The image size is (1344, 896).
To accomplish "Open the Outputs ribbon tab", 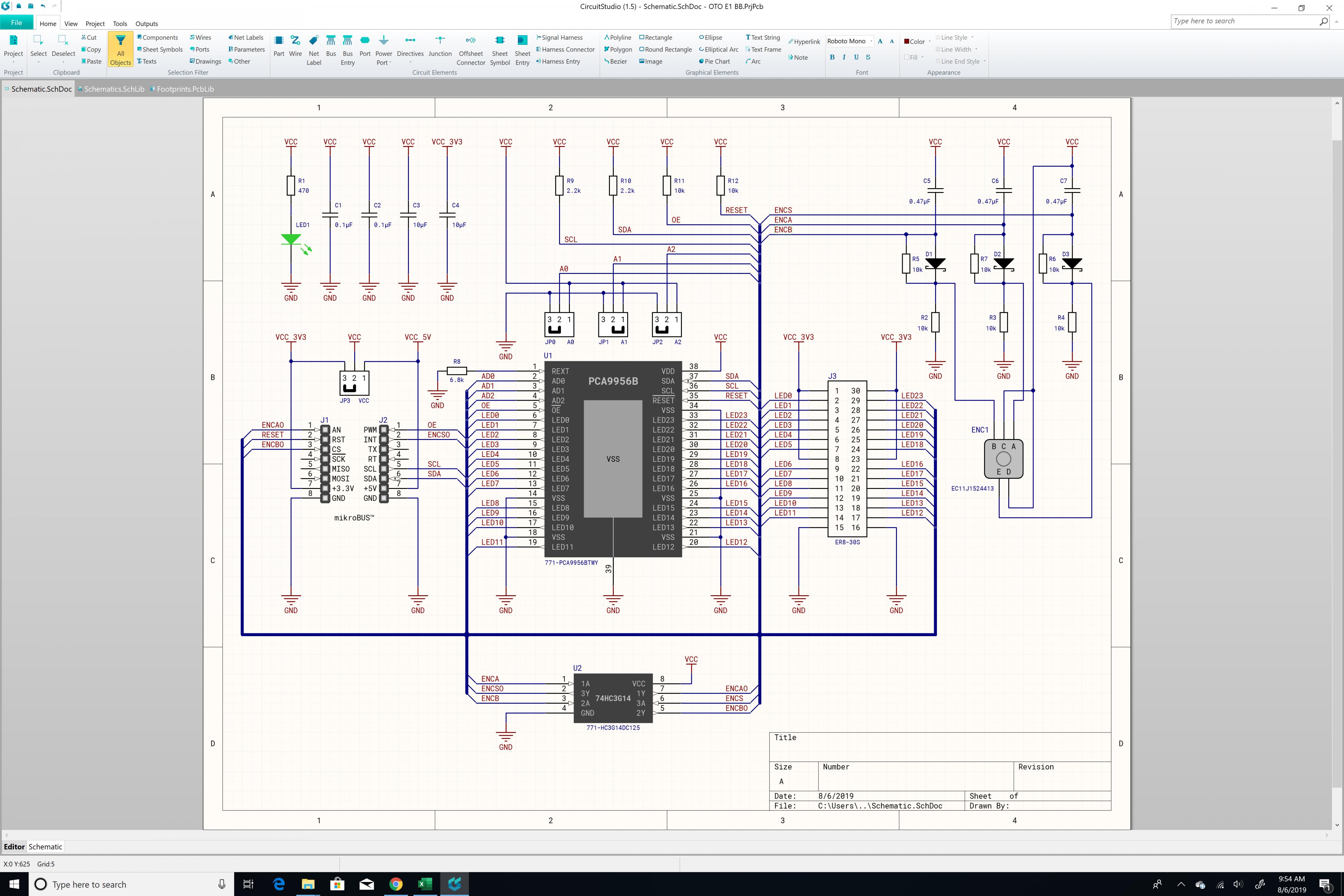I will 146,24.
